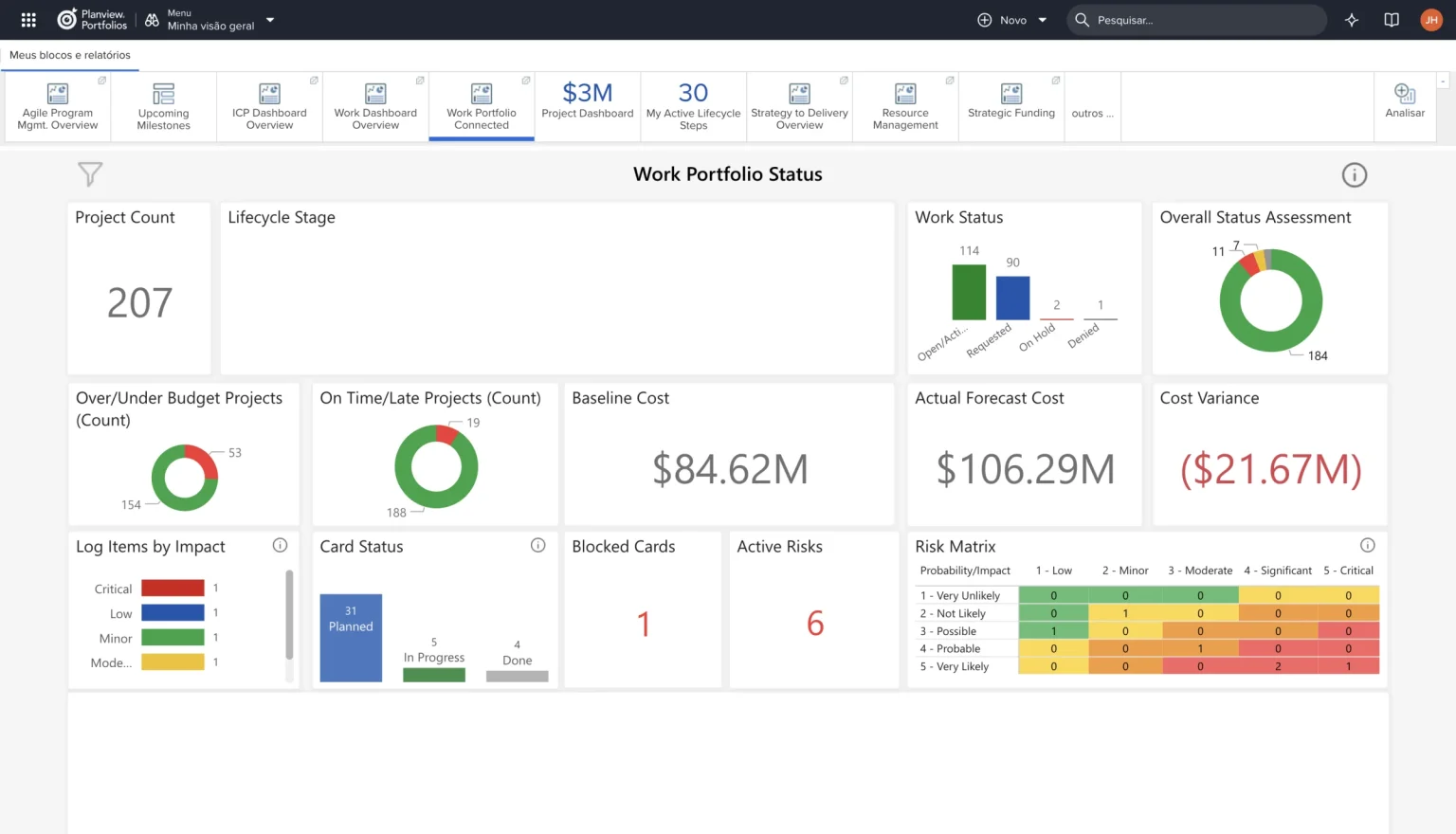Click the Active Risks count of 6

815,624
